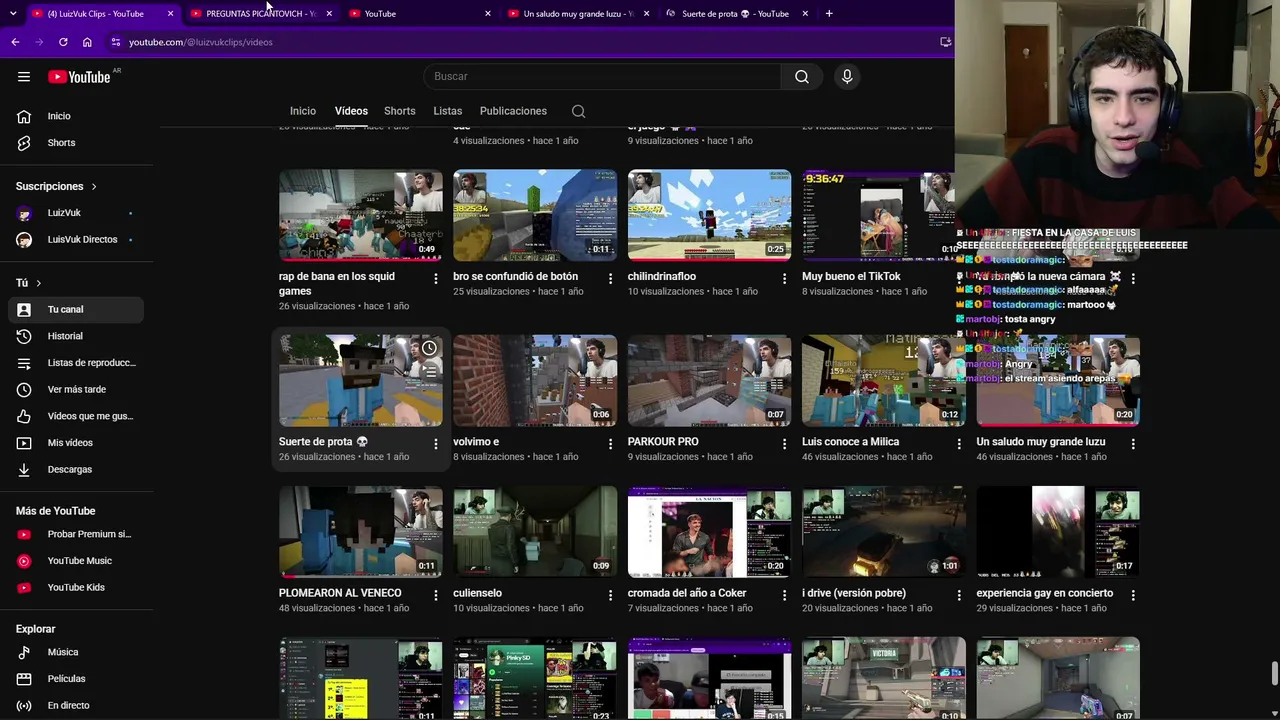Screen dimensions: 1280x720
Task: Add Suerte de prota to the queue
Action: point(429,371)
